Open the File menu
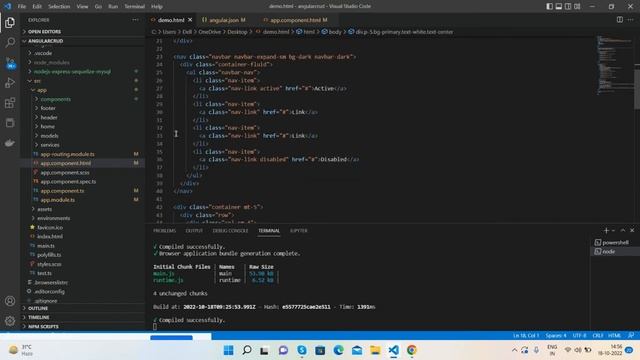Image resolution: width=640 pixels, height=360 pixels. 22,7
